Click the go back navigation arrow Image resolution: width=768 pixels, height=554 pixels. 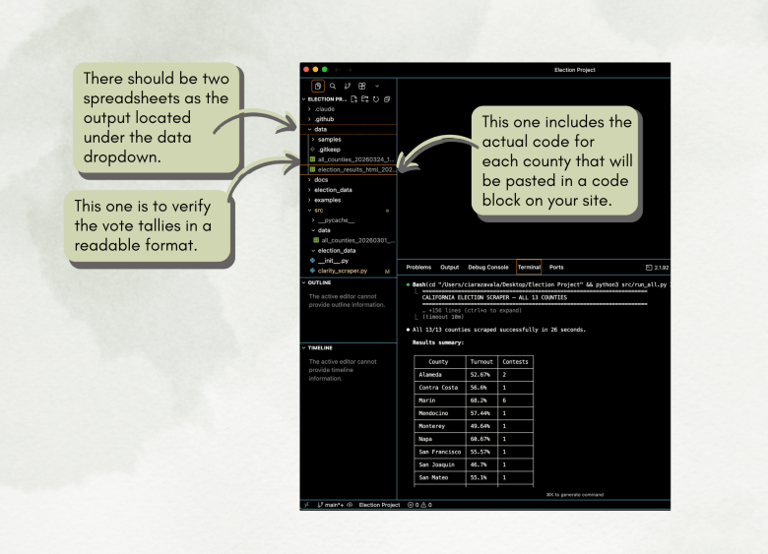click(338, 70)
